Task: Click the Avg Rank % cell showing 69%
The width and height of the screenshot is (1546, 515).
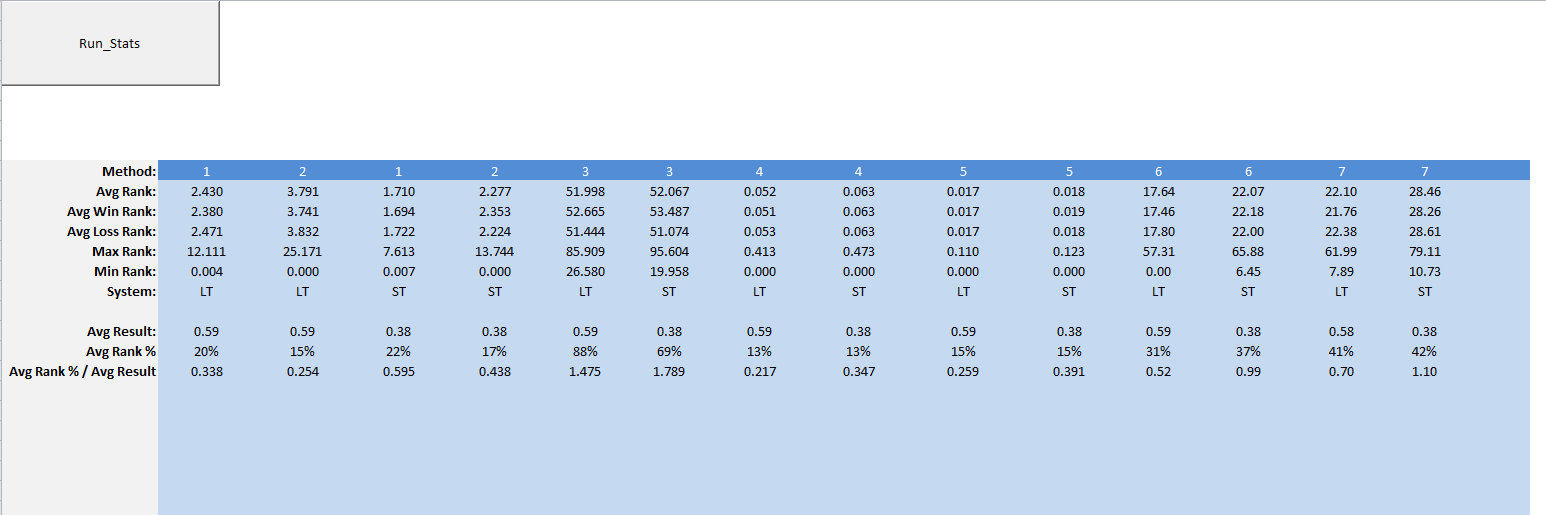Action: click(x=668, y=351)
